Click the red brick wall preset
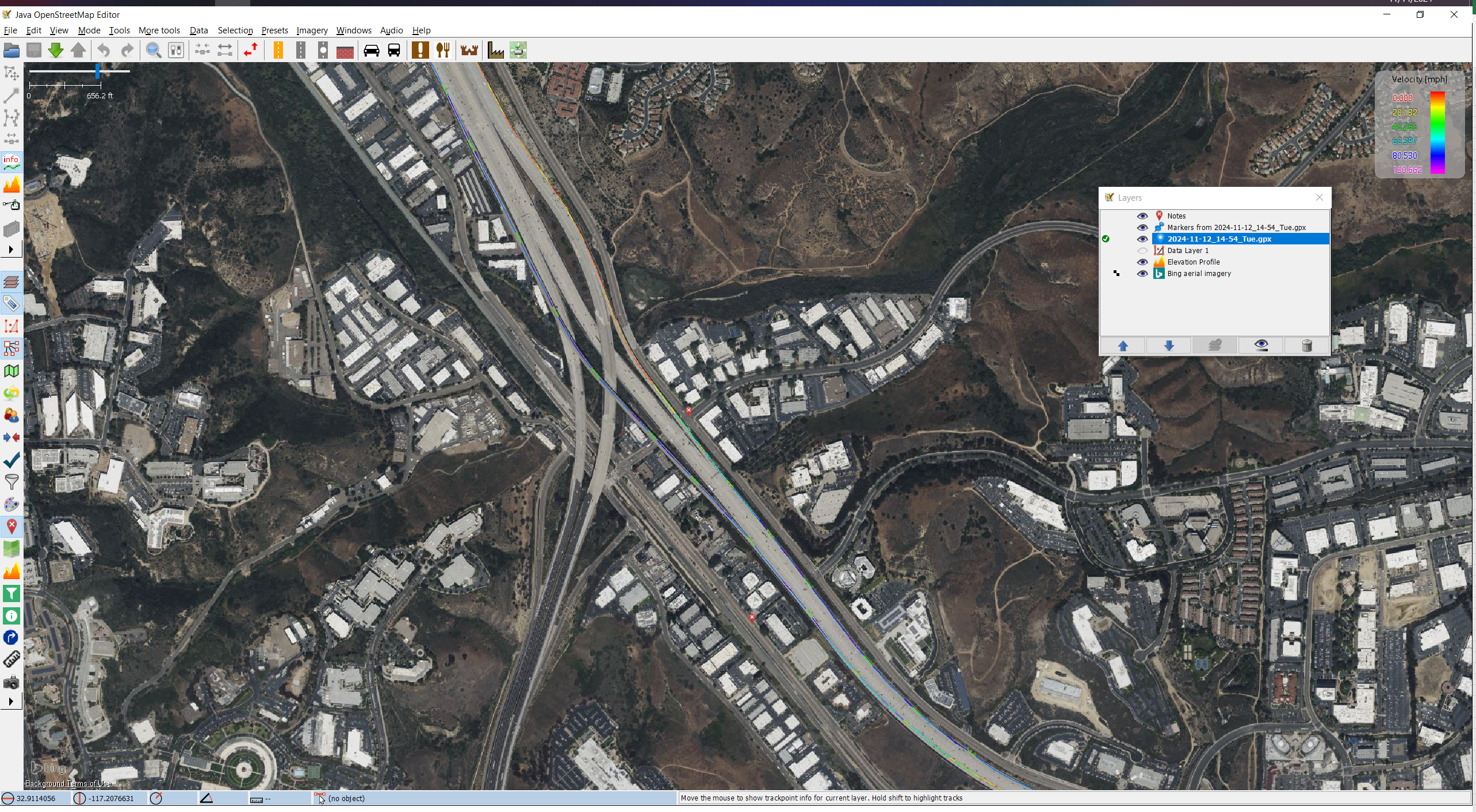The height and width of the screenshot is (812, 1476). click(x=345, y=51)
